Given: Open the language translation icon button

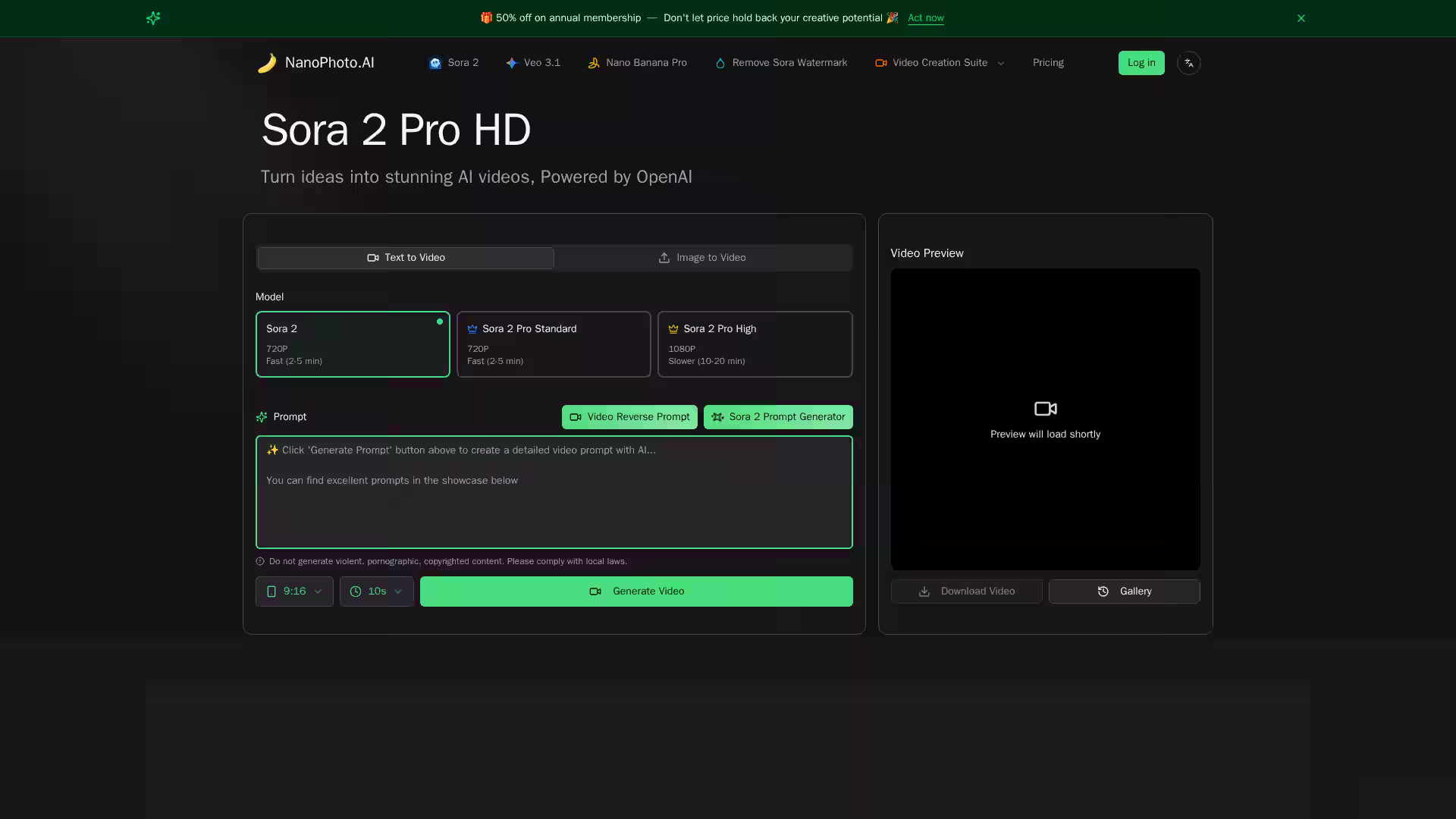Looking at the screenshot, I should pyautogui.click(x=1188, y=63).
